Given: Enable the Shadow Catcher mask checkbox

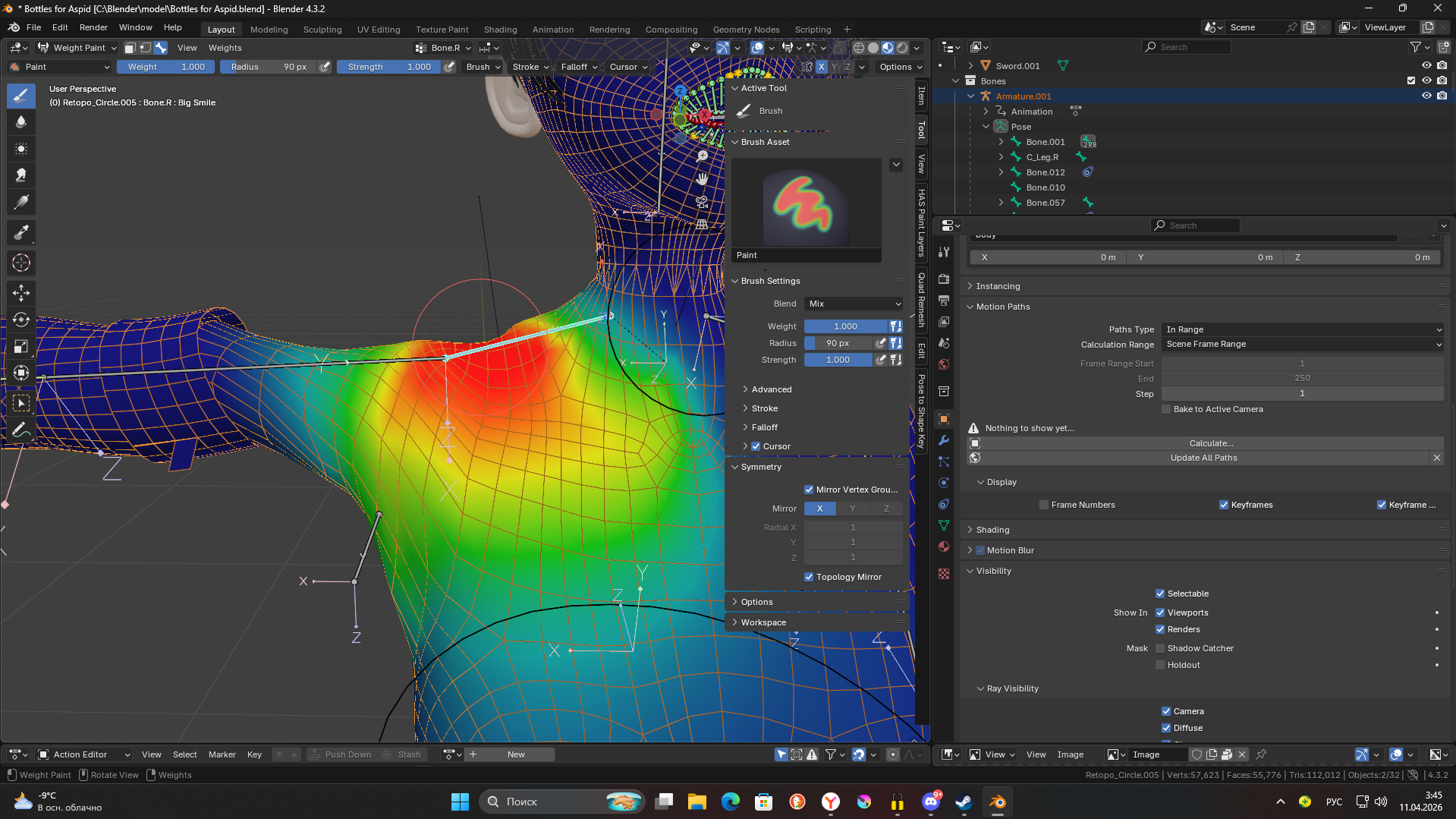Looking at the screenshot, I should pyautogui.click(x=1160, y=648).
